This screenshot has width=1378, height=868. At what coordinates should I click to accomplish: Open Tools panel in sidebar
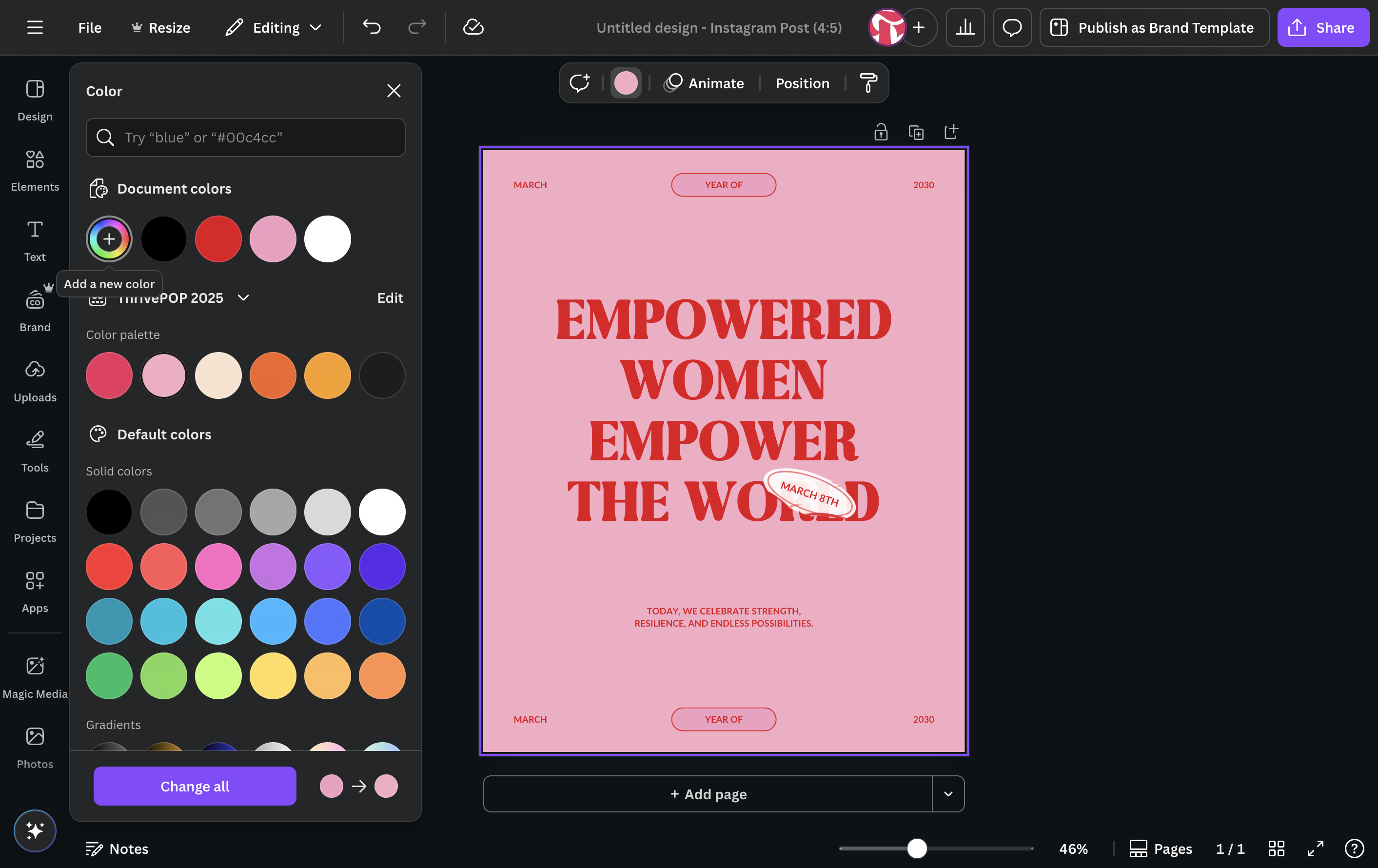[35, 452]
